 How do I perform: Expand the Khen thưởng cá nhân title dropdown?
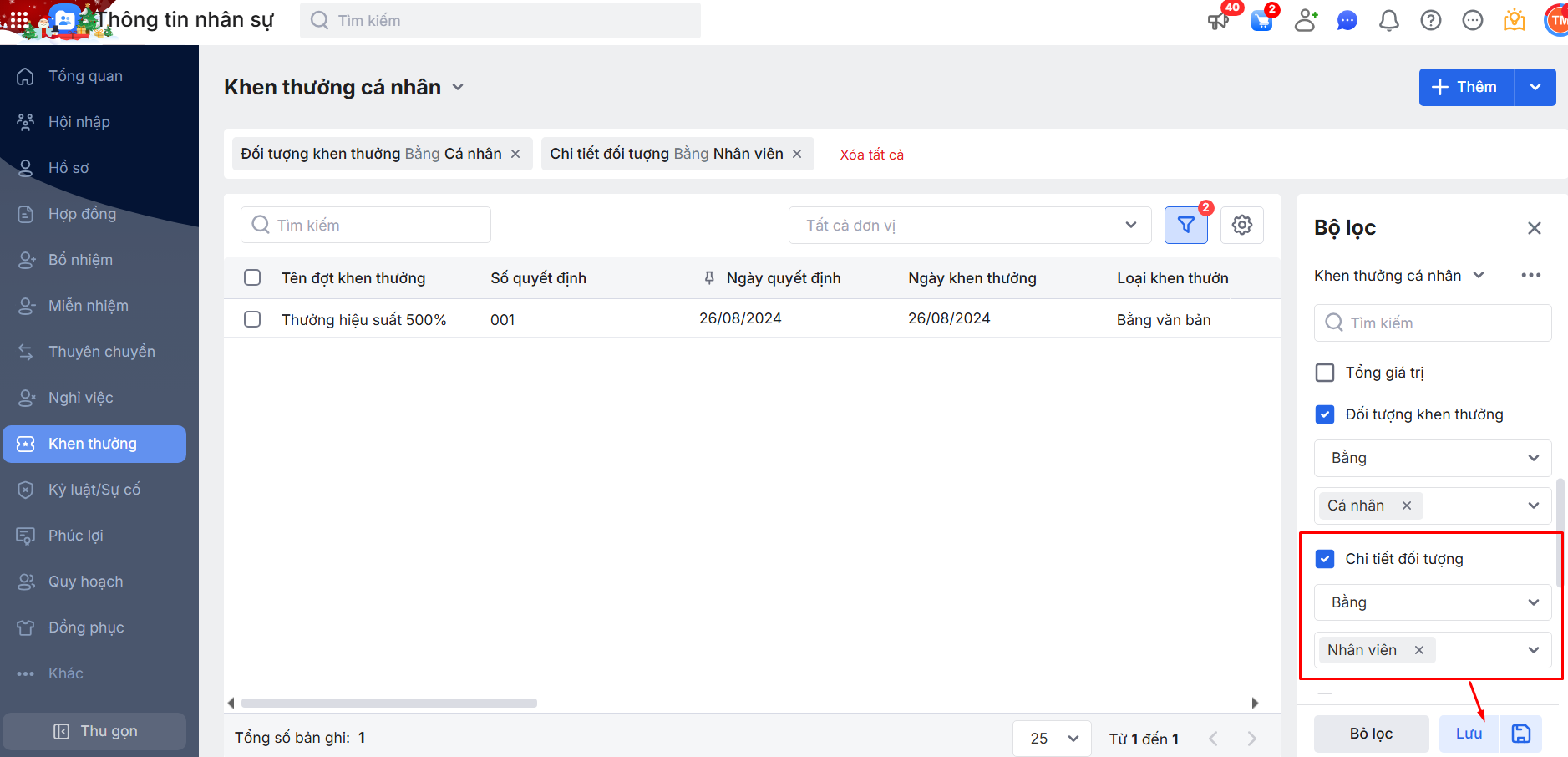pos(458,87)
